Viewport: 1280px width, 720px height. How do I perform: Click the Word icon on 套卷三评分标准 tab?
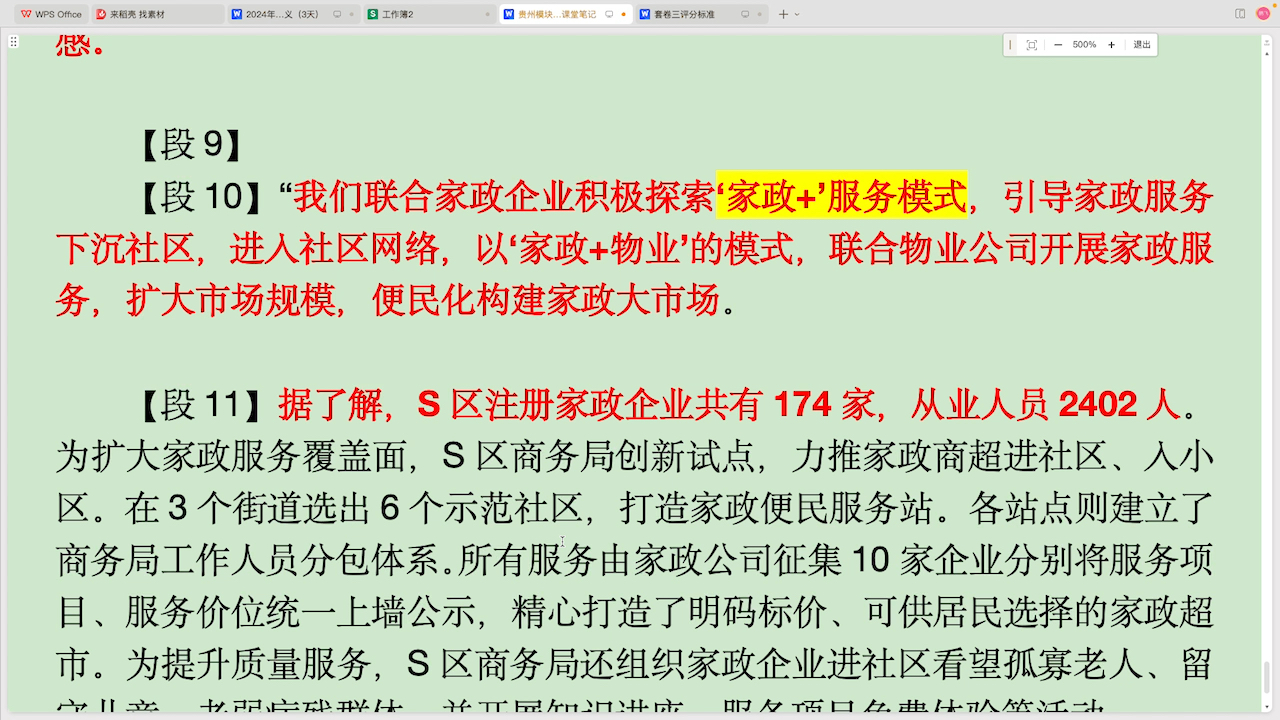tap(644, 15)
